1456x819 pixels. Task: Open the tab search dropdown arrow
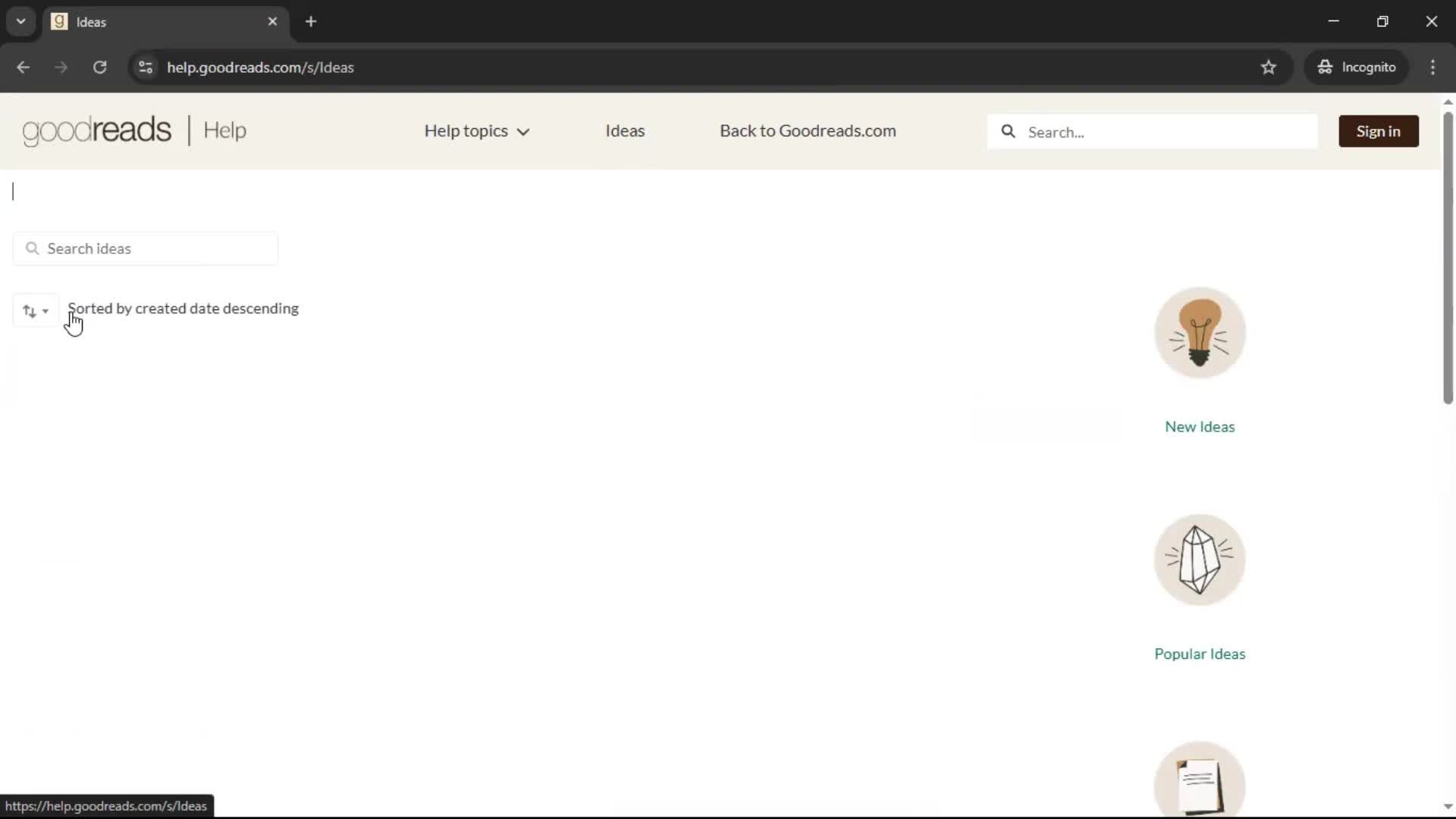pyautogui.click(x=21, y=21)
